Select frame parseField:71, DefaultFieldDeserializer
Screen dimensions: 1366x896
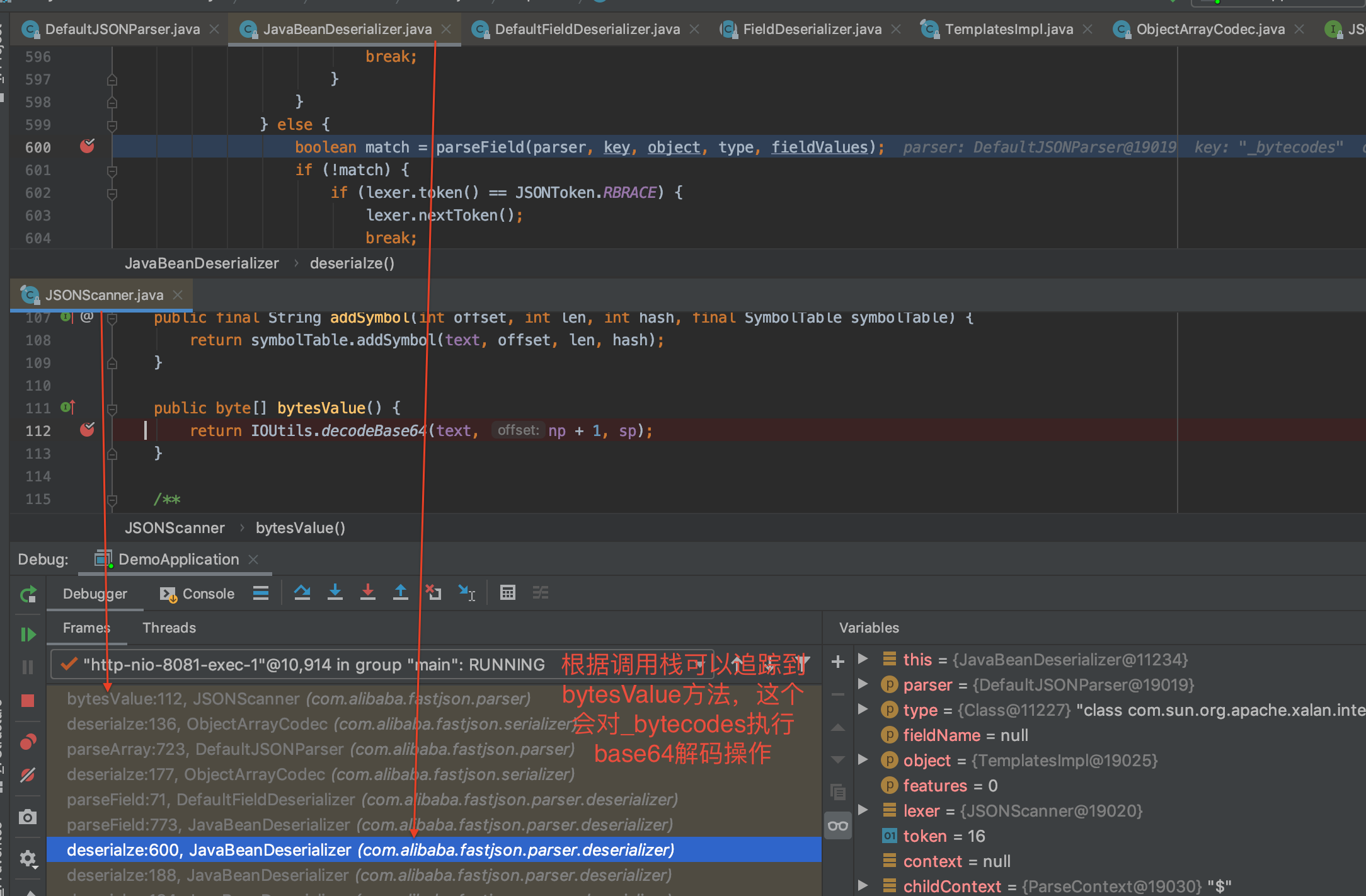pyautogui.click(x=434, y=799)
